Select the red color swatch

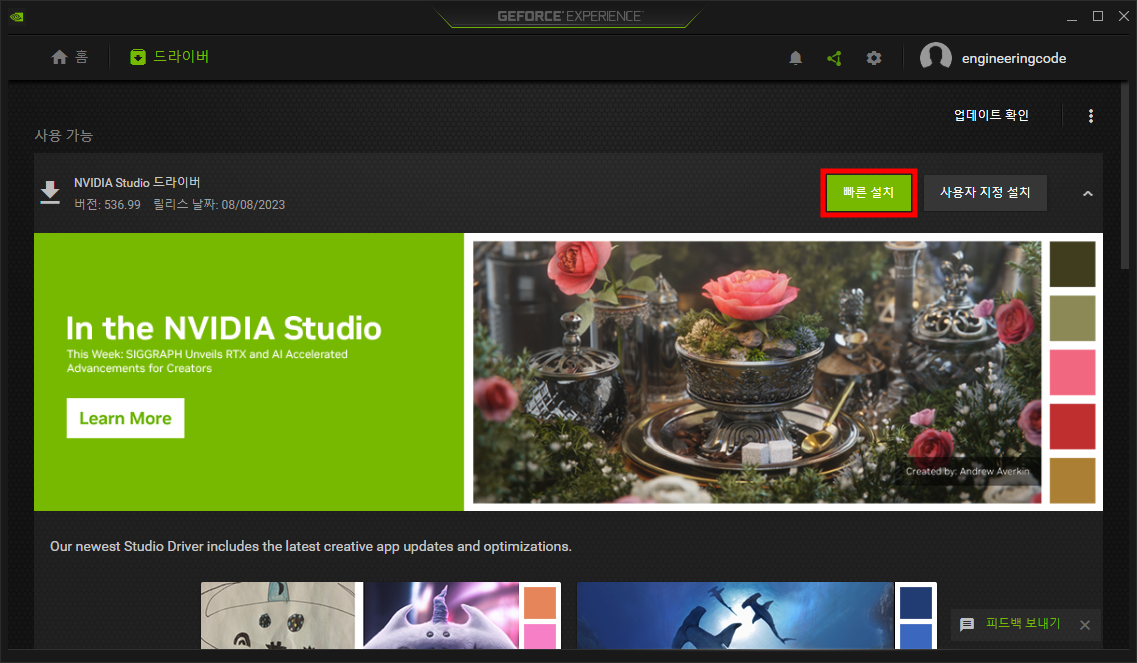coord(1072,427)
